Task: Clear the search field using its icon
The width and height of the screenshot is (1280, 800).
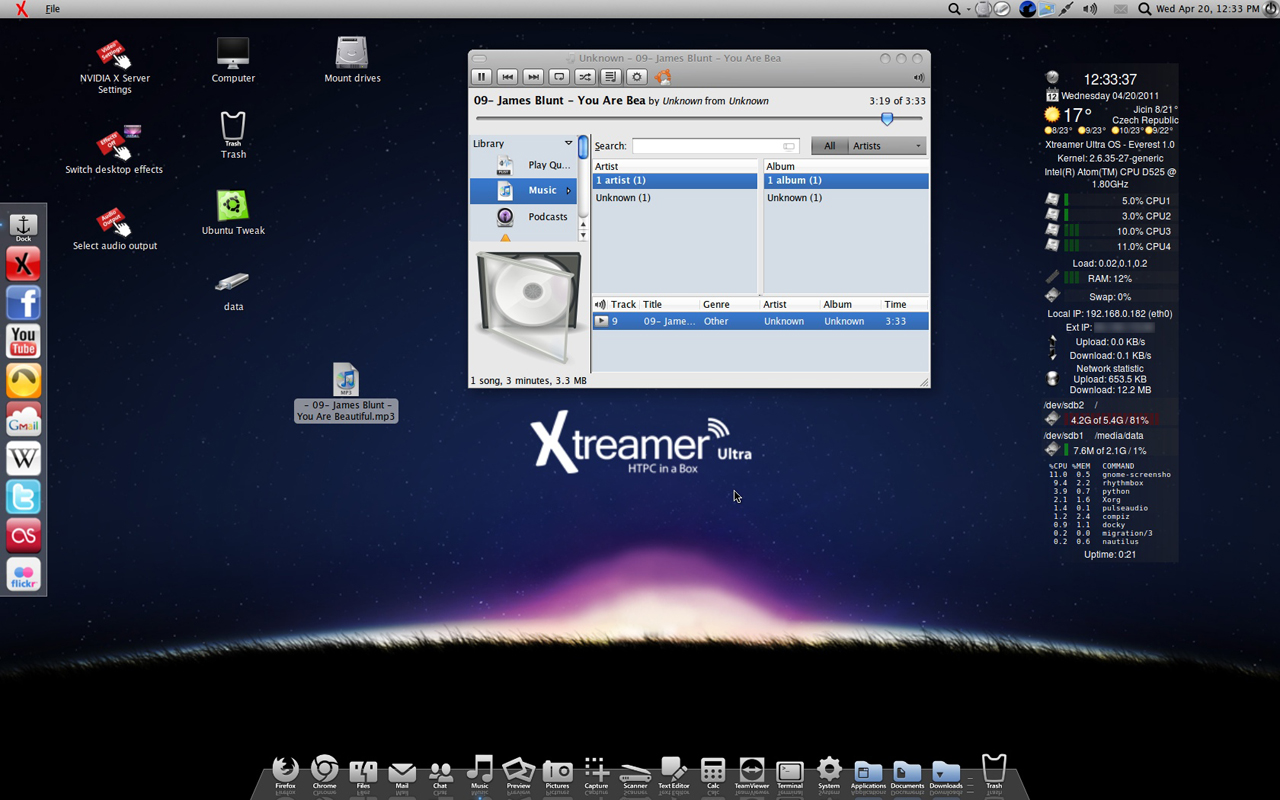Action: 789,146
